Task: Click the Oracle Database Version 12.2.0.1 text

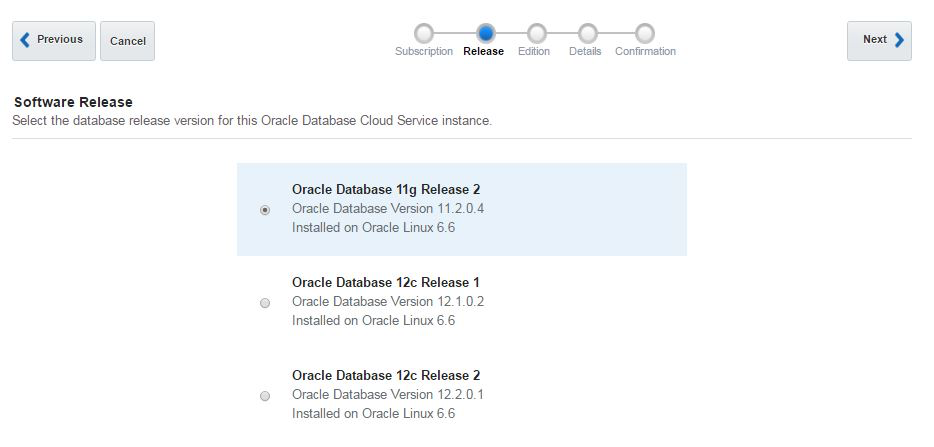Action: pyautogui.click(x=388, y=394)
